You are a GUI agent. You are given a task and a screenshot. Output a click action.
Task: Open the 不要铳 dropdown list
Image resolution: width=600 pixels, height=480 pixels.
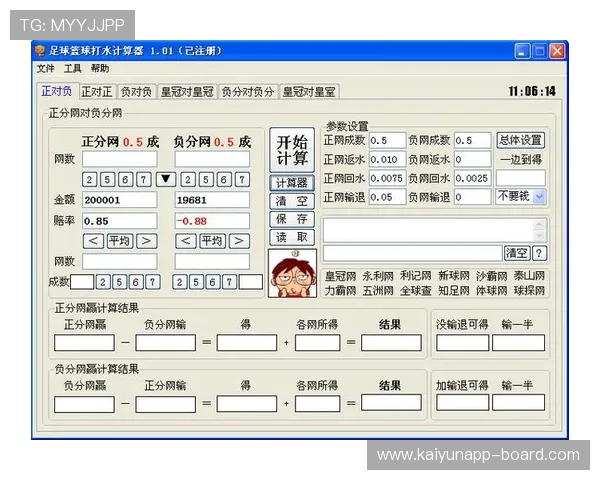540,197
